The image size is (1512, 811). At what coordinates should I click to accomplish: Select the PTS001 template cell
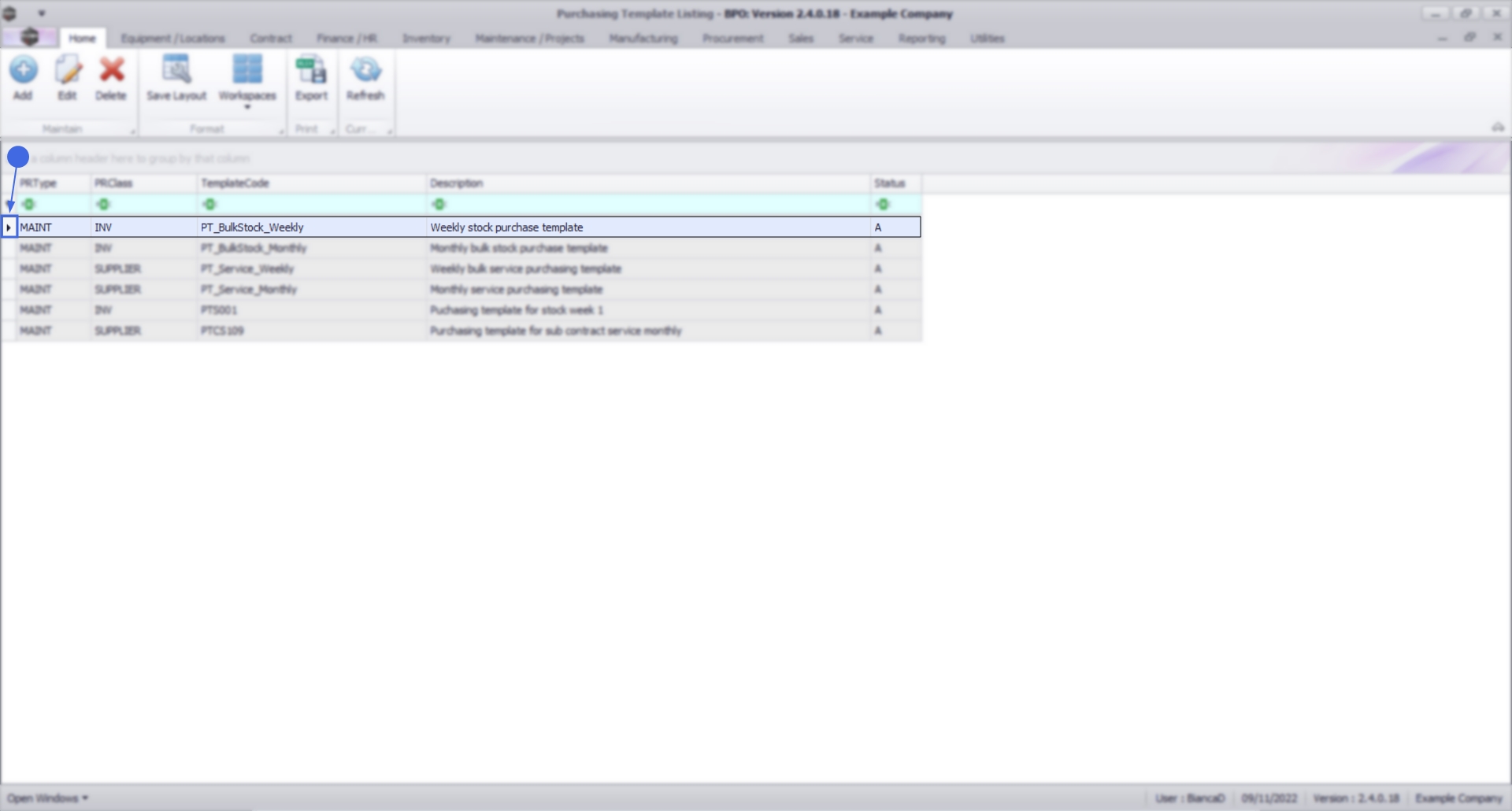311,309
